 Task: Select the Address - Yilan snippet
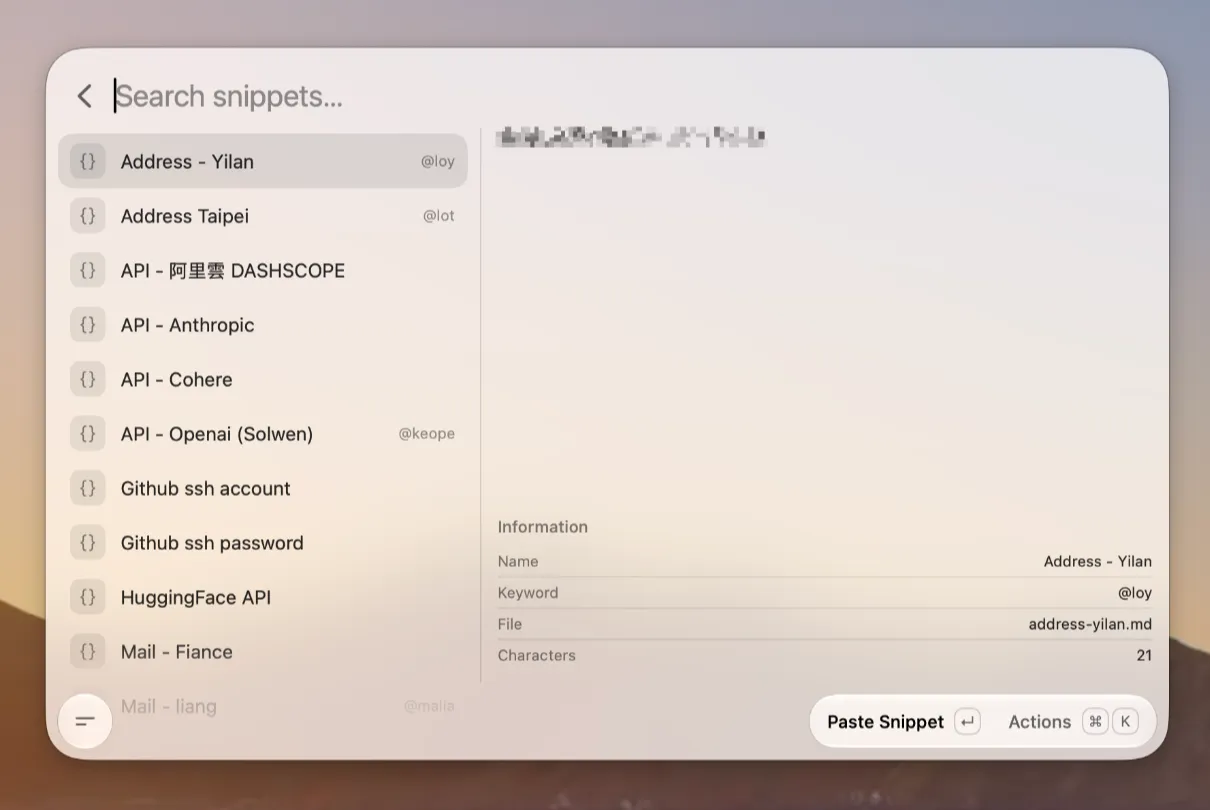tap(263, 161)
